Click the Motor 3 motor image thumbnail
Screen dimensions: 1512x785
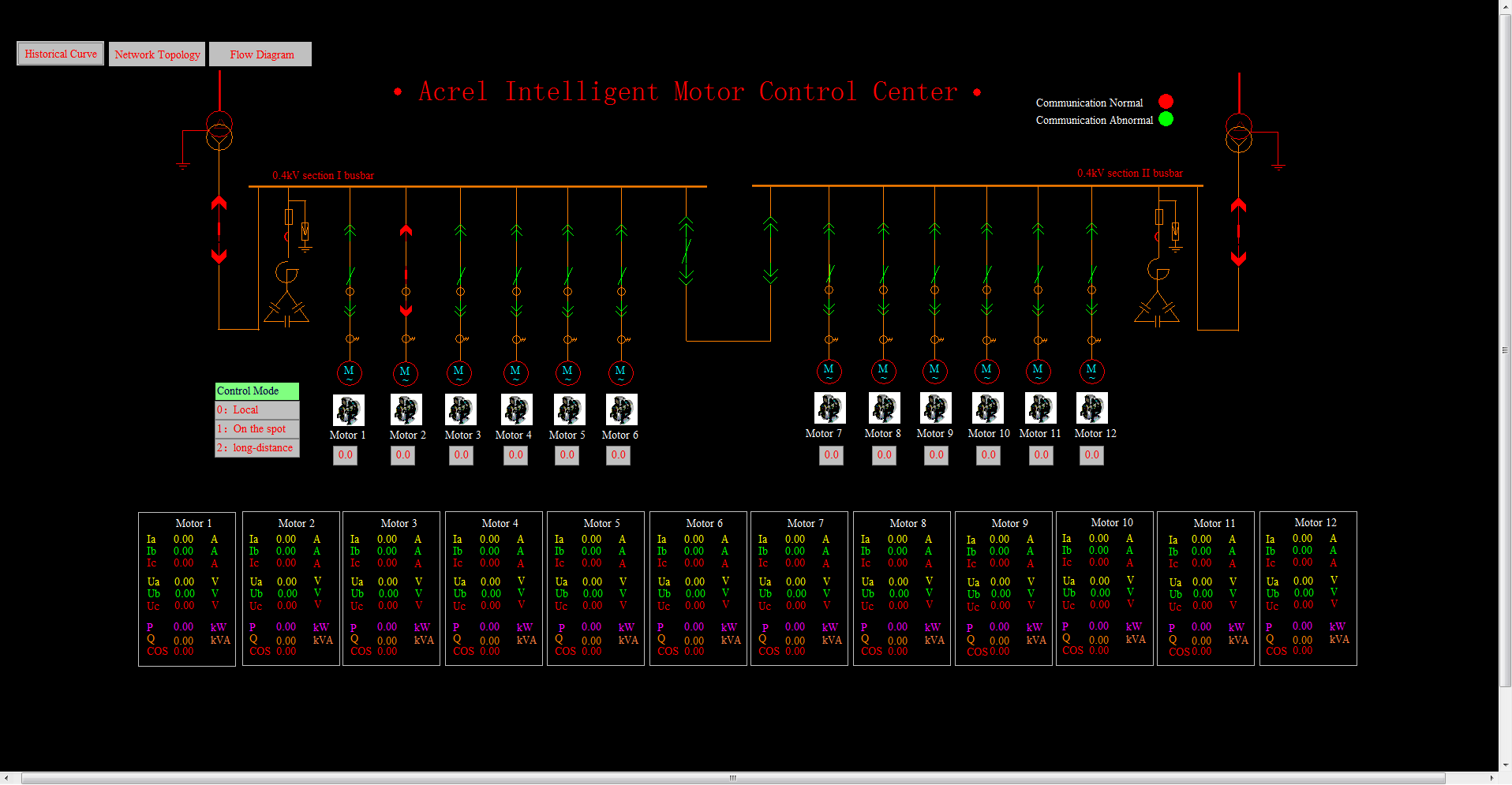pos(461,409)
